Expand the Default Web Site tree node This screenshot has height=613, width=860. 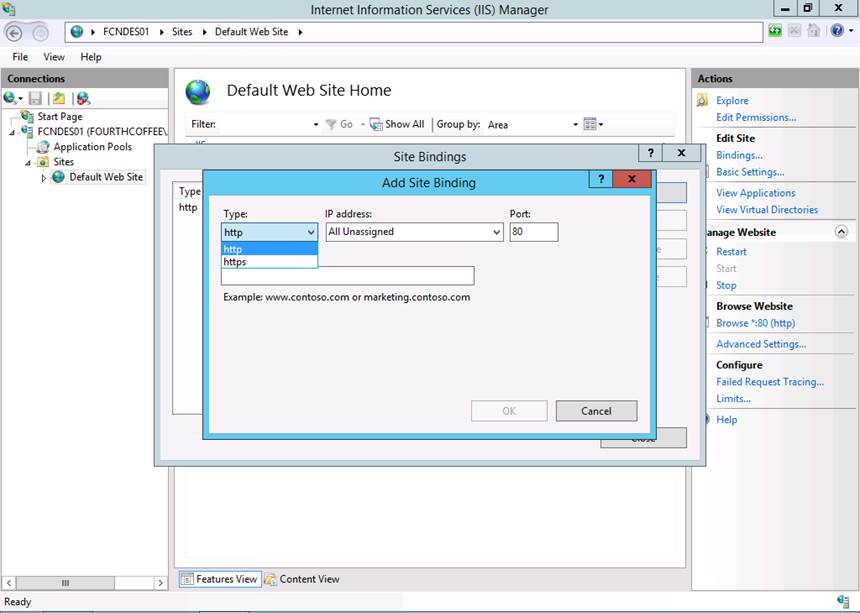43,178
